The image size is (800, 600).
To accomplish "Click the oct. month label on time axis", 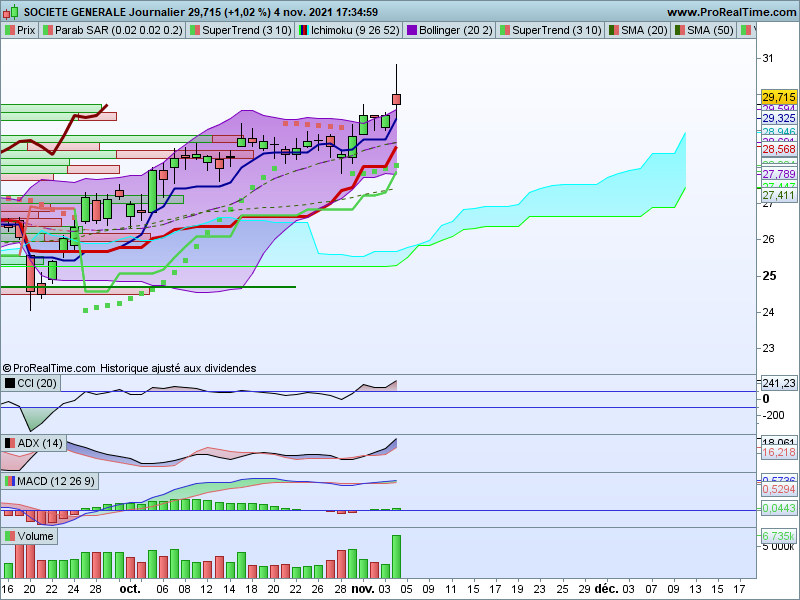I will pos(130,589).
